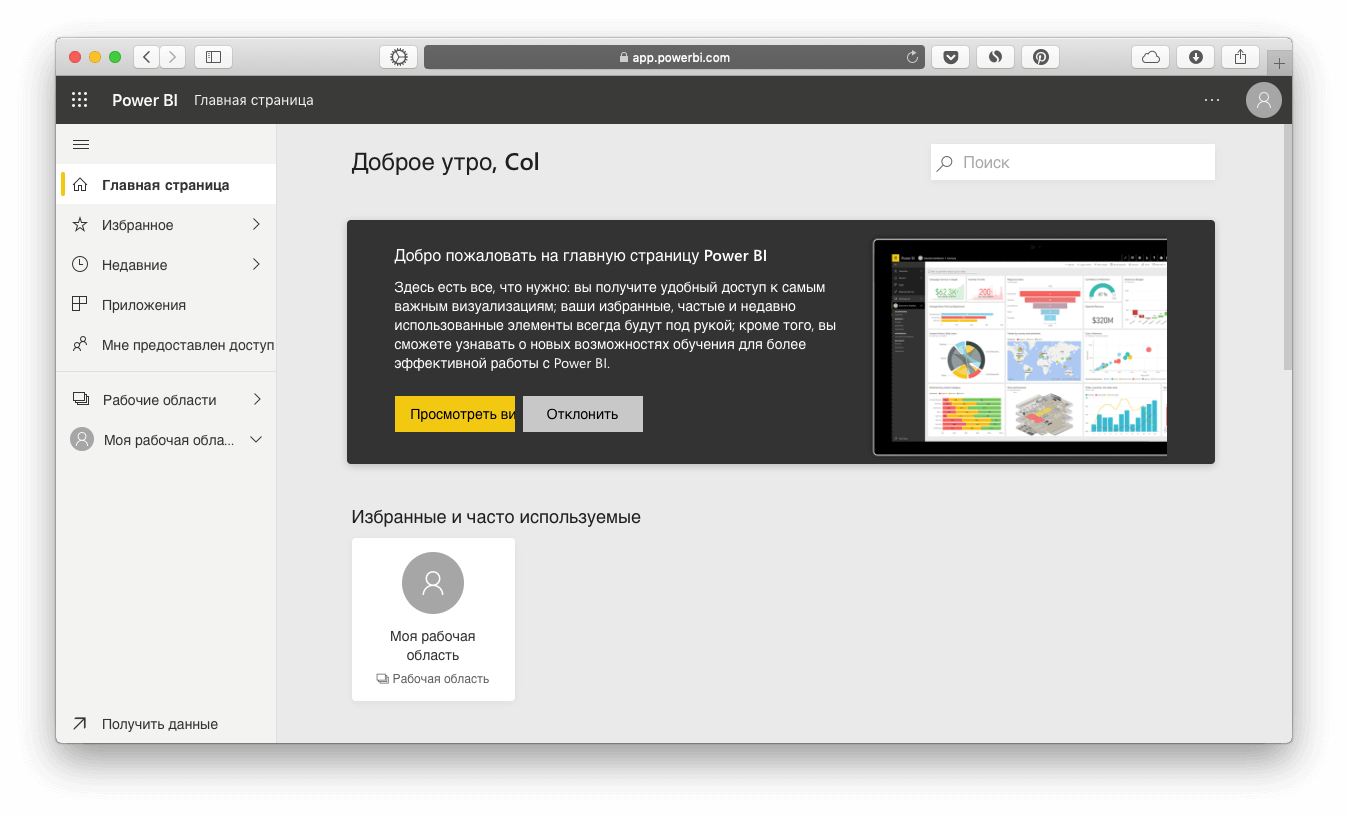
Task: Click the circular extension icon beside Pocket
Action: pyautogui.click(x=996, y=57)
